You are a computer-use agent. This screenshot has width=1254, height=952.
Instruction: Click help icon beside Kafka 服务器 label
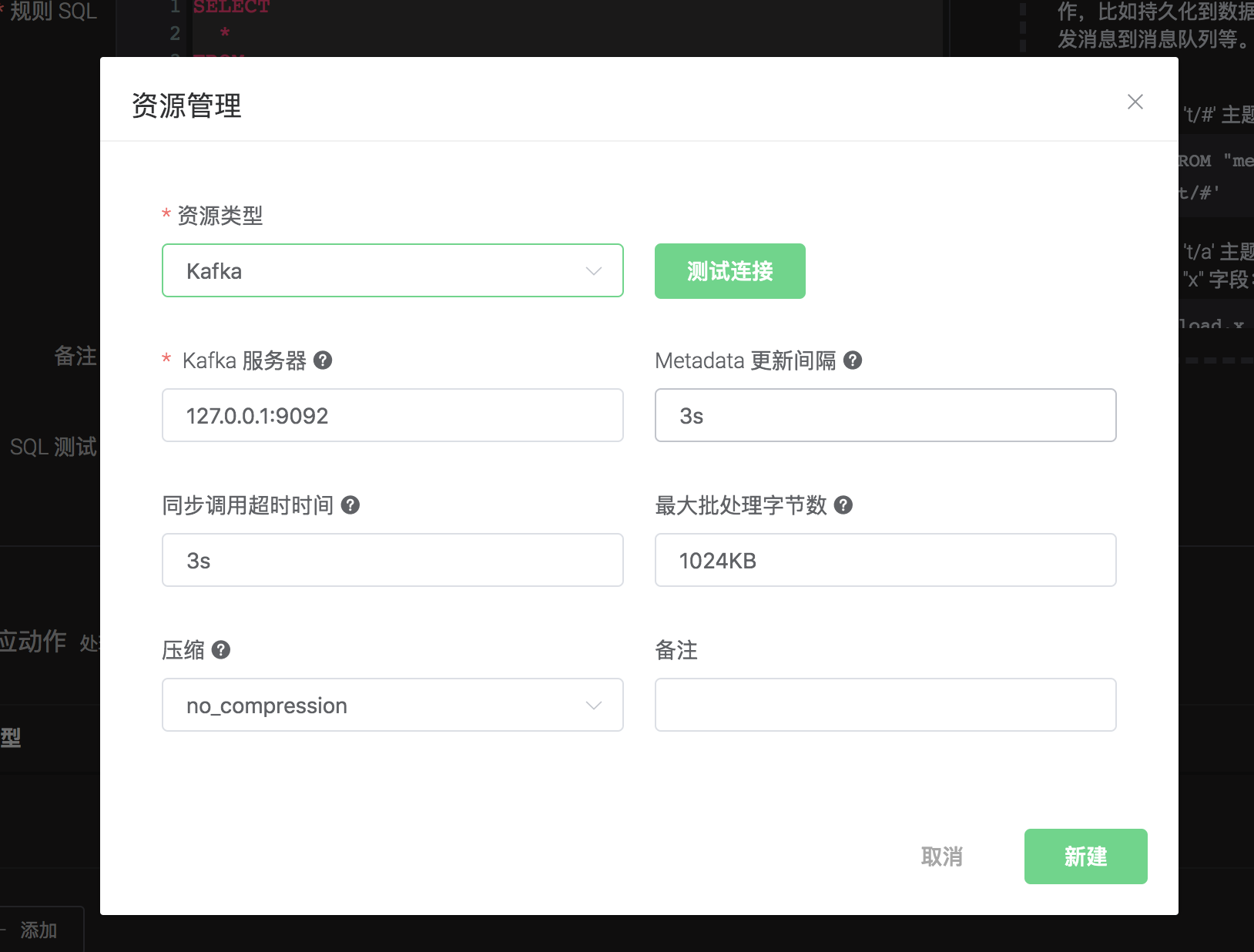[324, 360]
